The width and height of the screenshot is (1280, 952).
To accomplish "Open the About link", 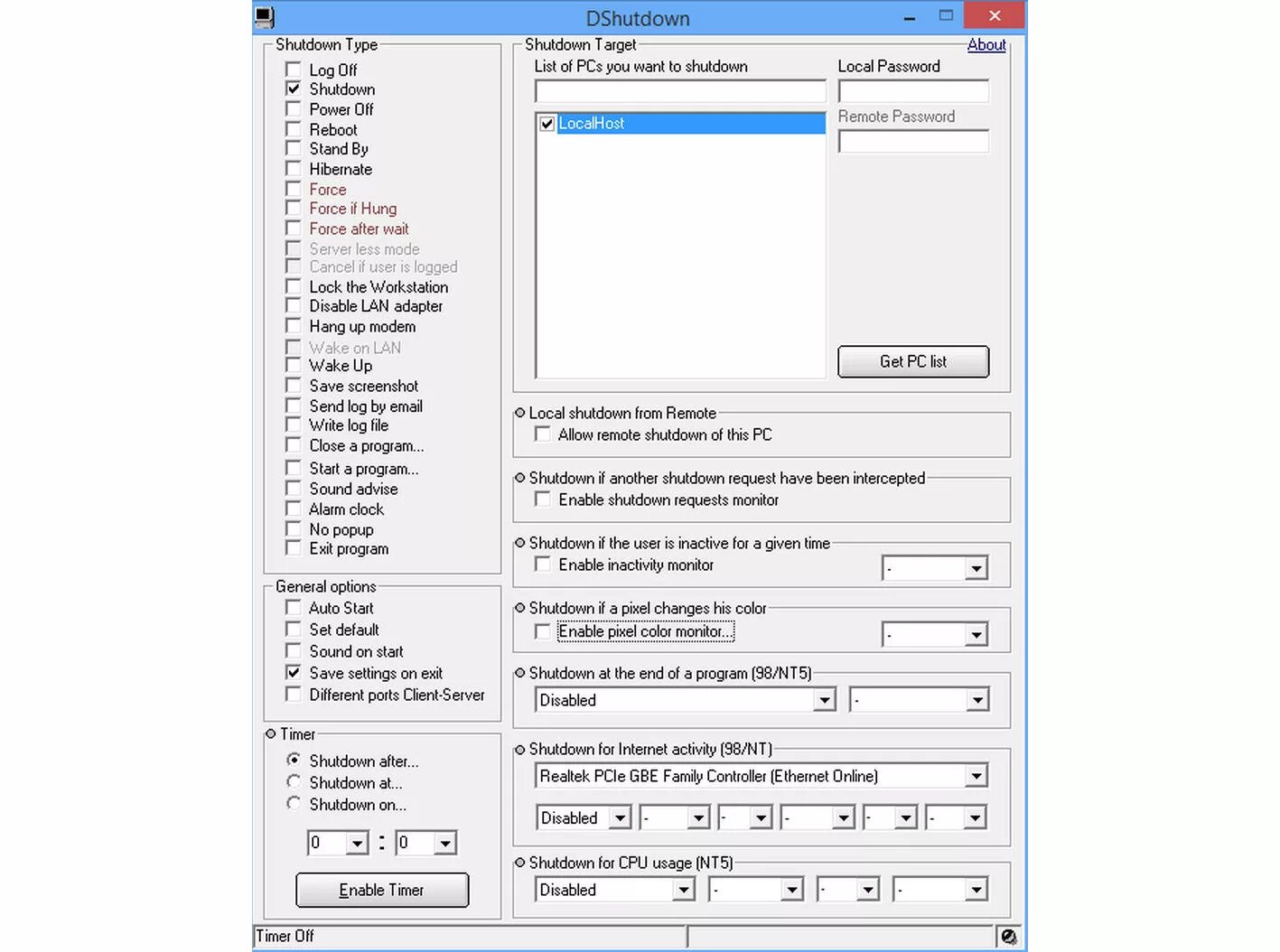I will click(x=986, y=44).
